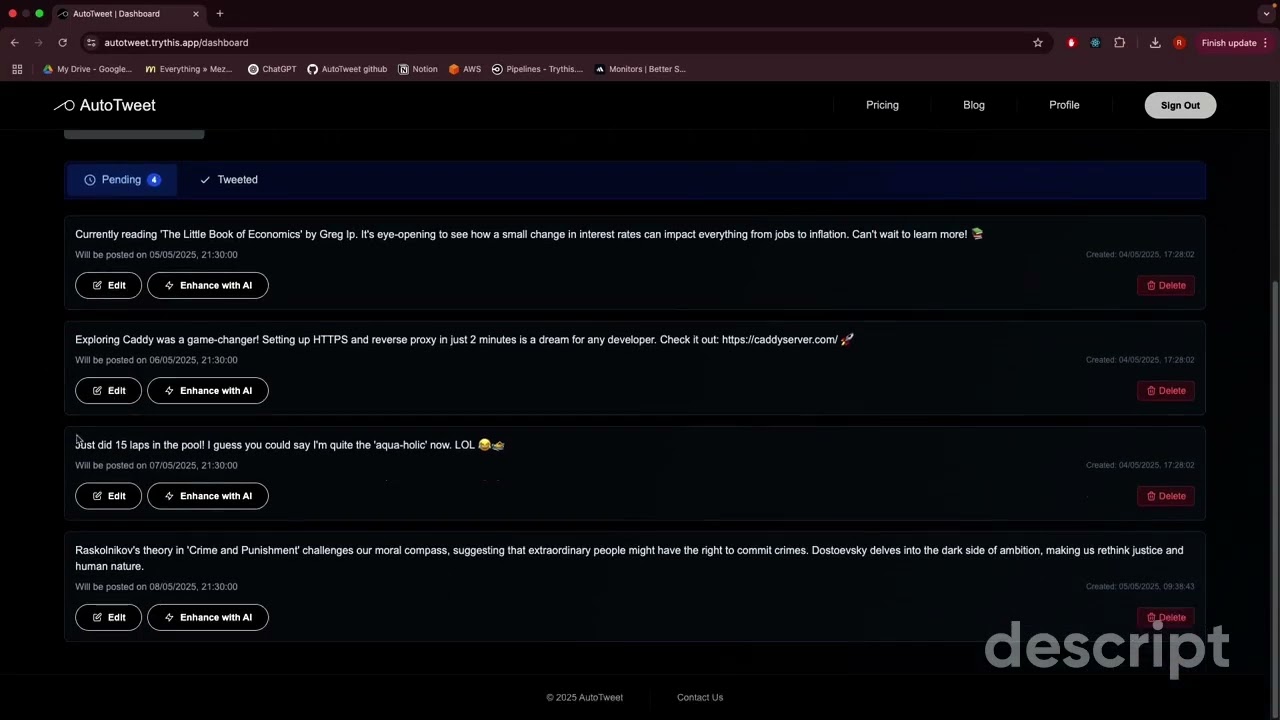Open the Pricing page
The width and height of the screenshot is (1280, 720).
pyautogui.click(x=882, y=105)
